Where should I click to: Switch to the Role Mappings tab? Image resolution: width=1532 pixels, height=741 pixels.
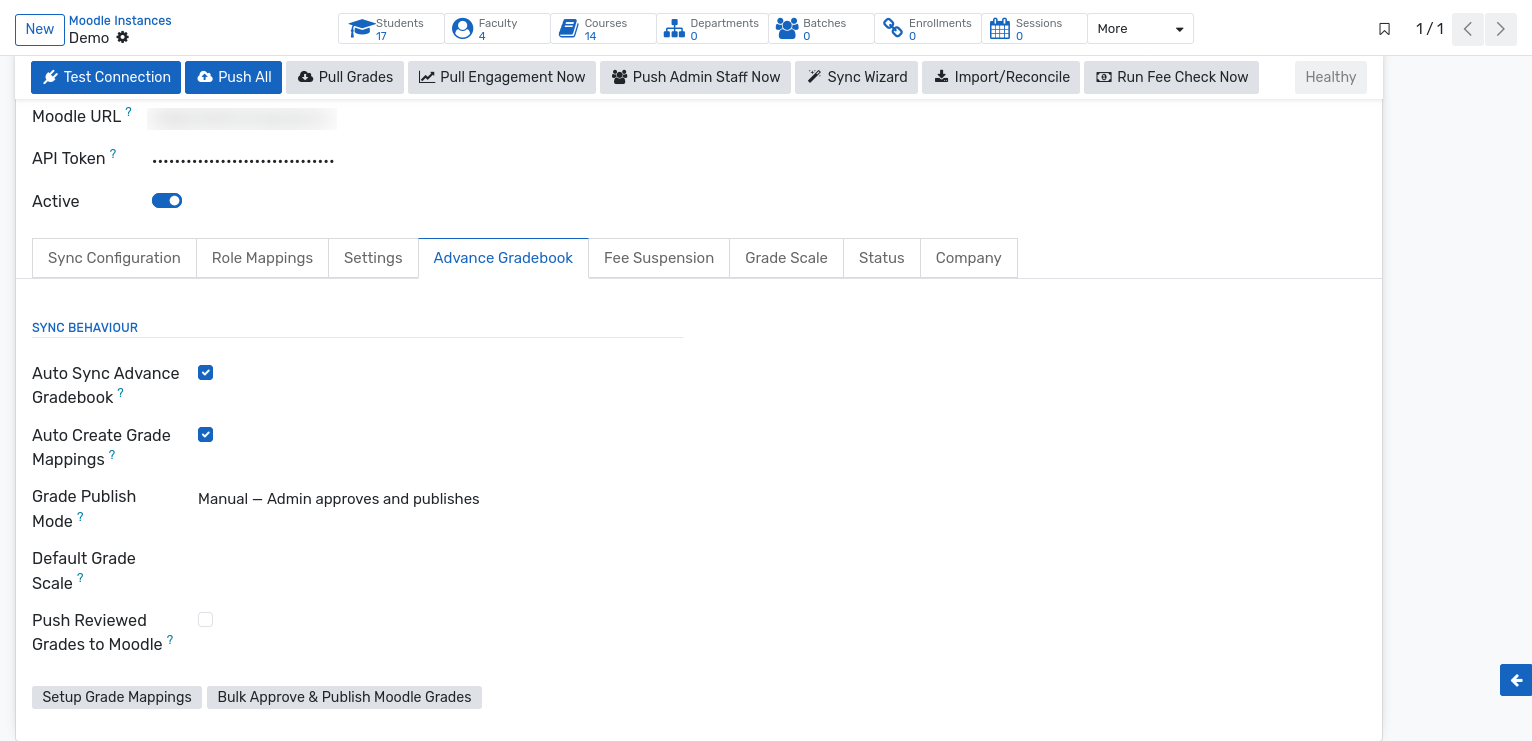[262, 258]
